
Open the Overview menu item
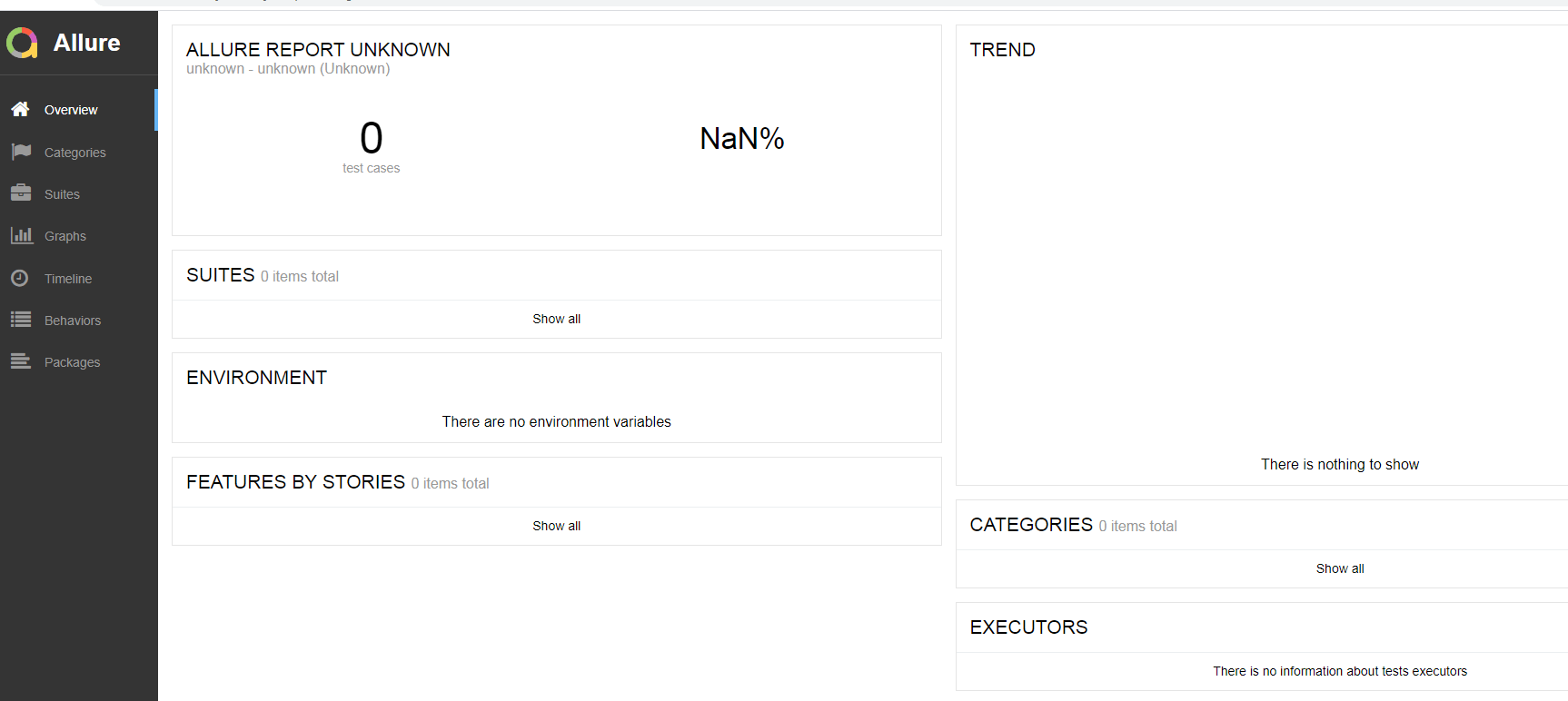point(79,110)
